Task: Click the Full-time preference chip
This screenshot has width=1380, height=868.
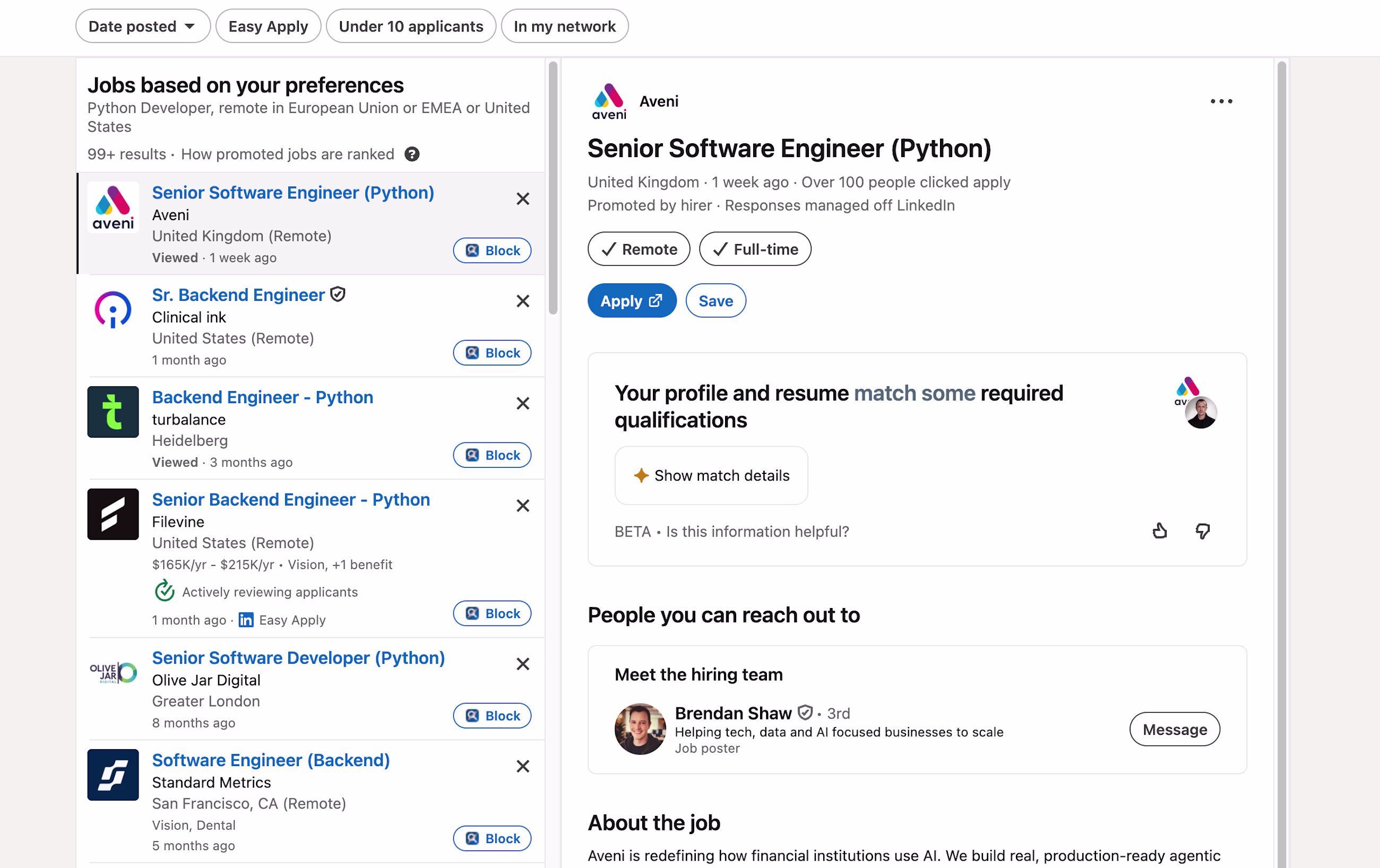Action: click(x=755, y=249)
